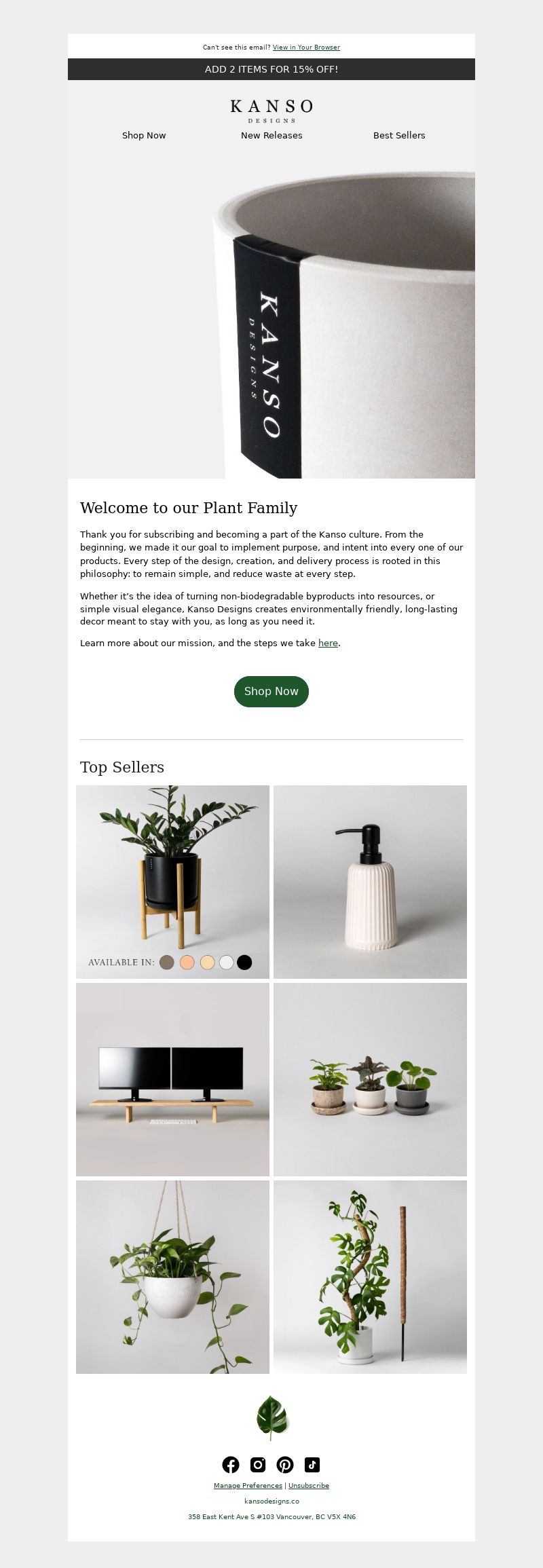The width and height of the screenshot is (543, 1568).
Task: Select the peach color swatch
Action: (x=187, y=962)
